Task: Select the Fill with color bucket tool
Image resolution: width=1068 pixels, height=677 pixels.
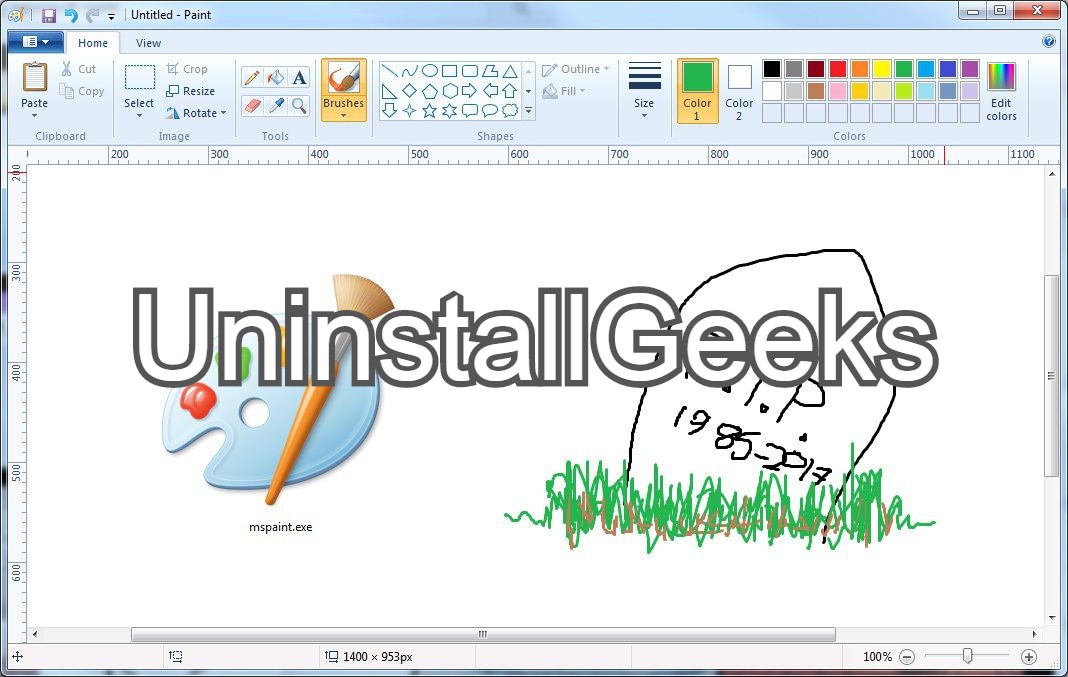Action: point(275,77)
